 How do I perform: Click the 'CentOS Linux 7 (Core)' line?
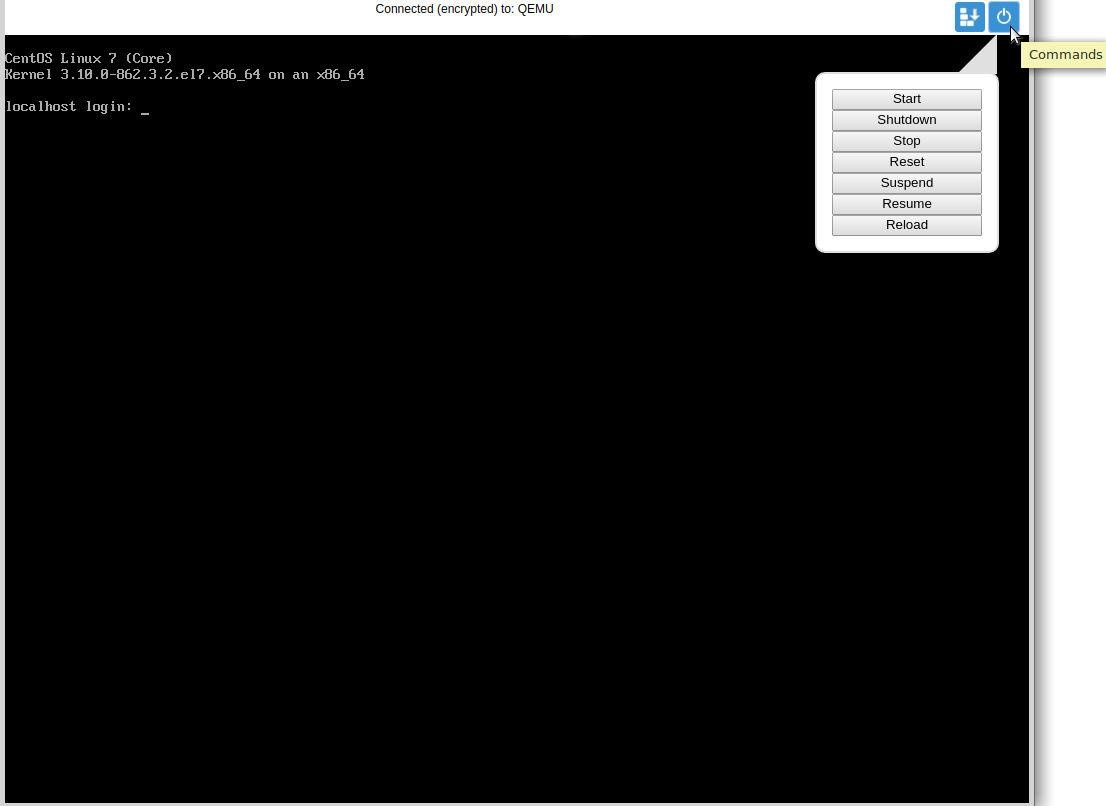pos(89,59)
